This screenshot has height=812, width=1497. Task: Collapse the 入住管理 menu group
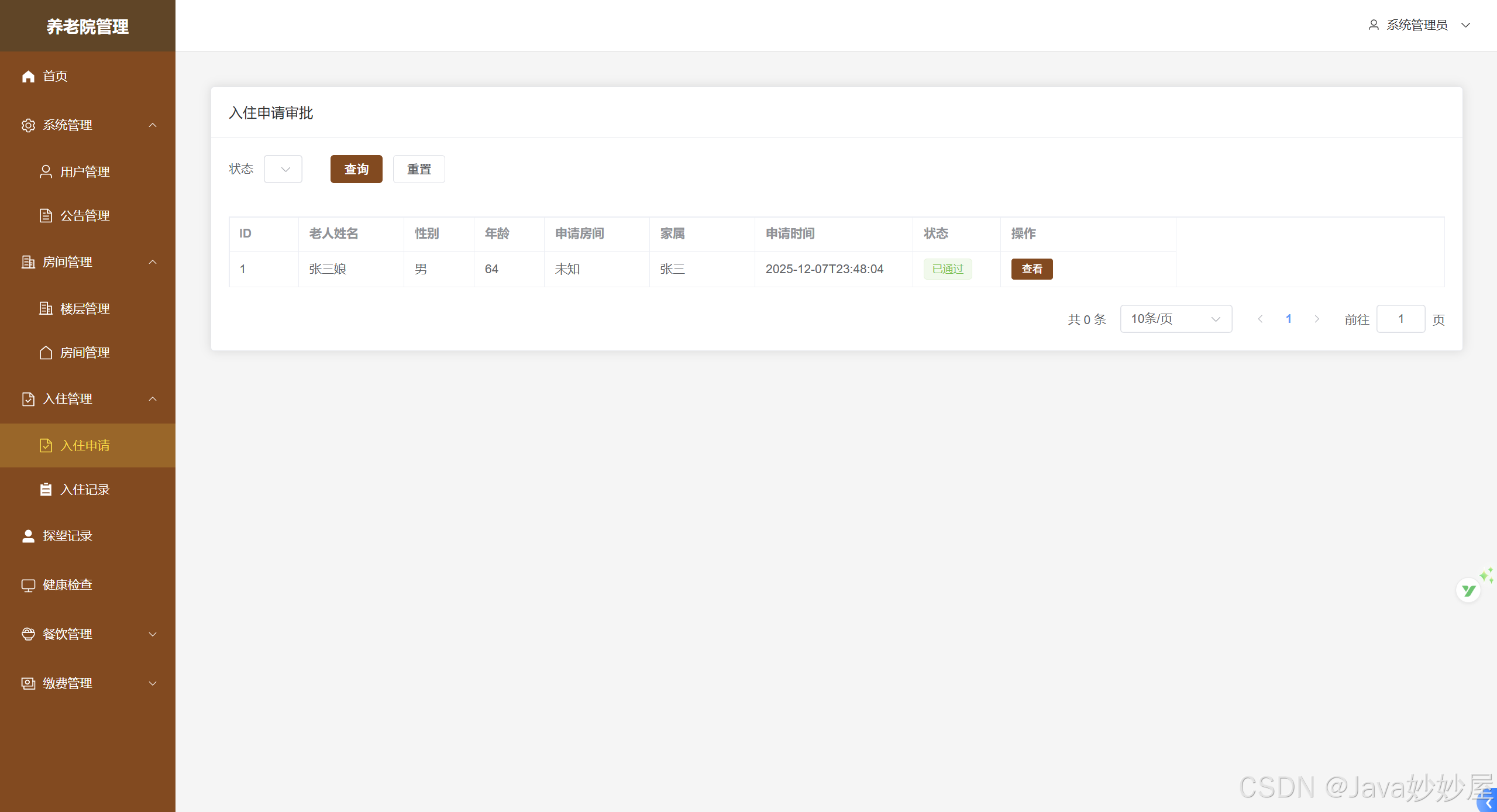88,399
